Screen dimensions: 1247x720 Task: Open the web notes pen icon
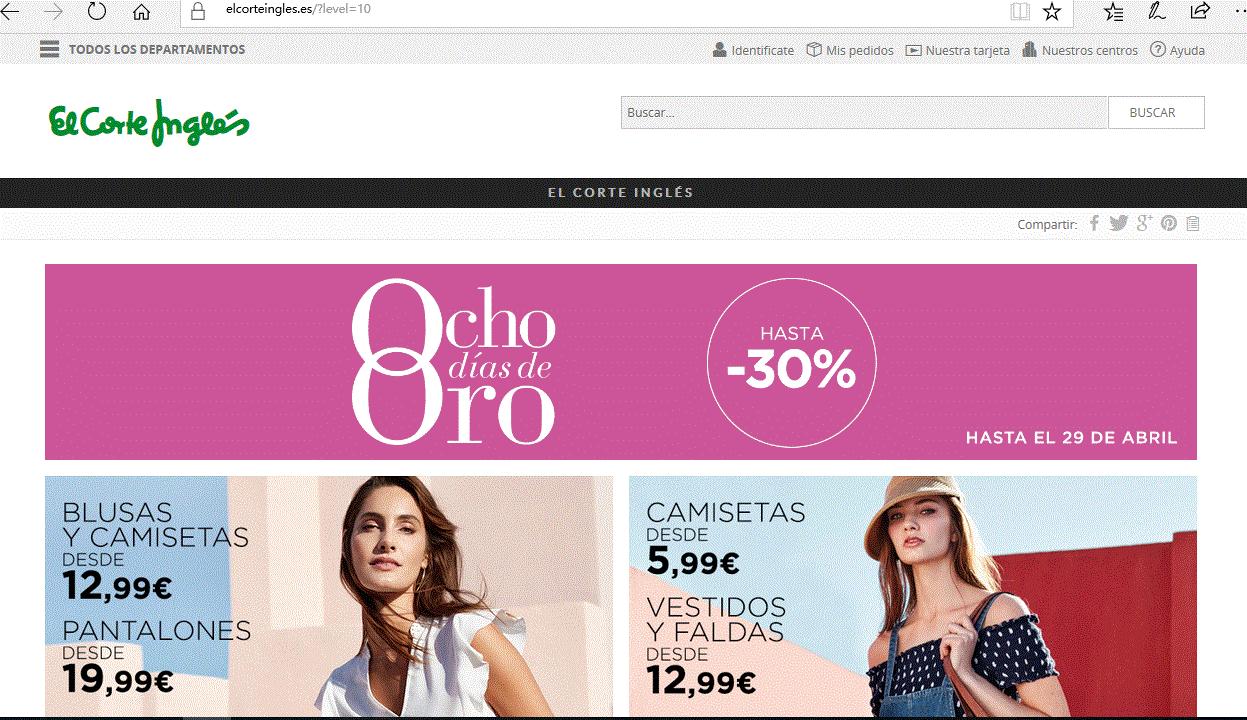click(x=1157, y=12)
